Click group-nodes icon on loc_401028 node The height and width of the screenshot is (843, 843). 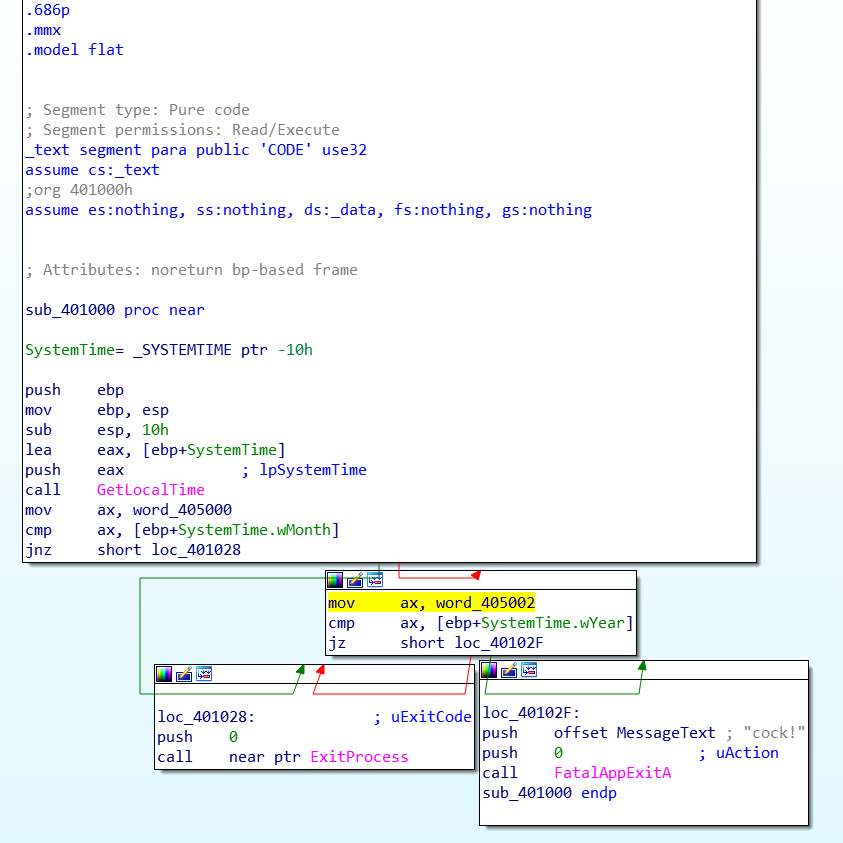pos(204,674)
